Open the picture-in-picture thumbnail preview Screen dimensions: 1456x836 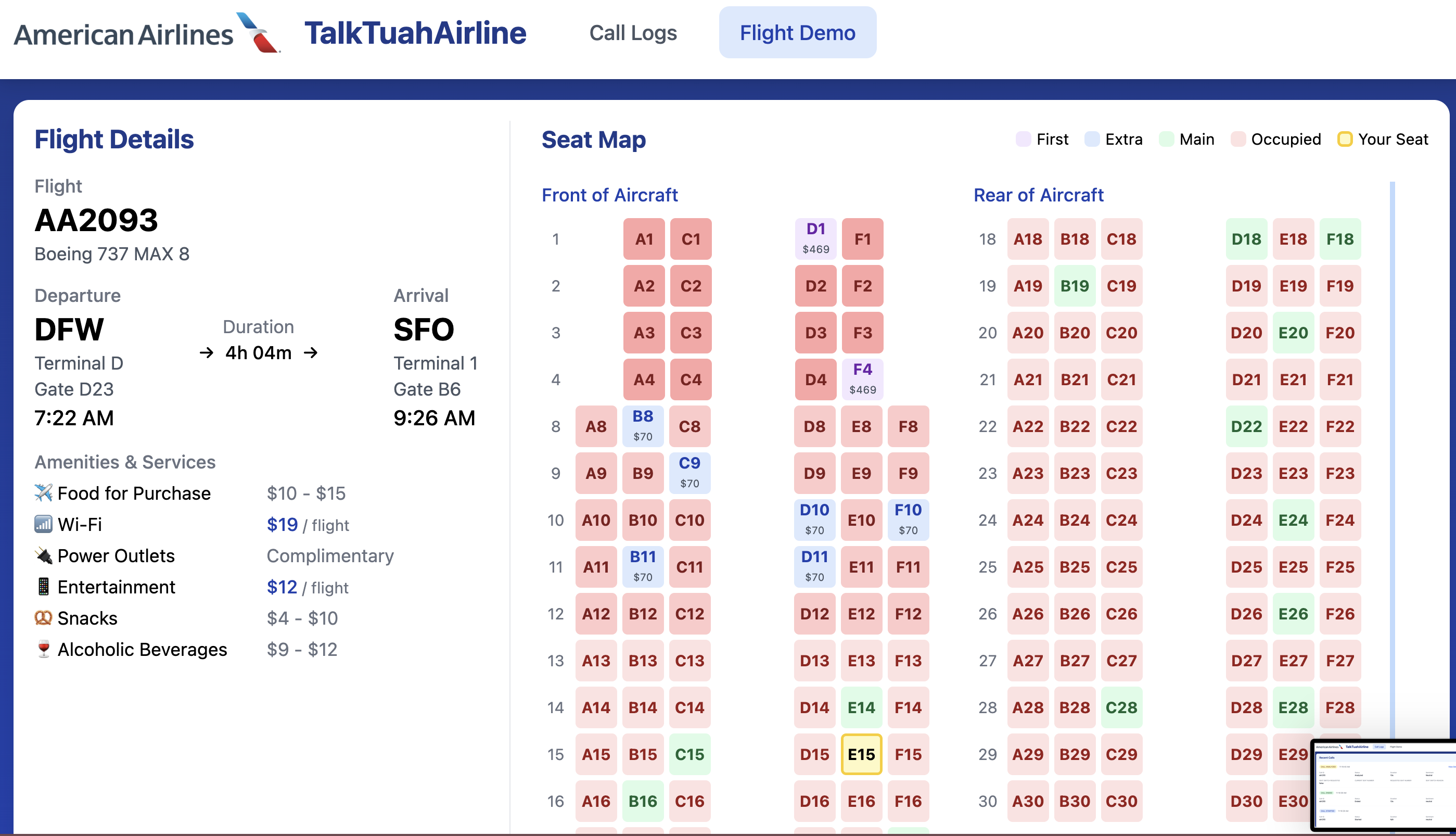[1383, 787]
